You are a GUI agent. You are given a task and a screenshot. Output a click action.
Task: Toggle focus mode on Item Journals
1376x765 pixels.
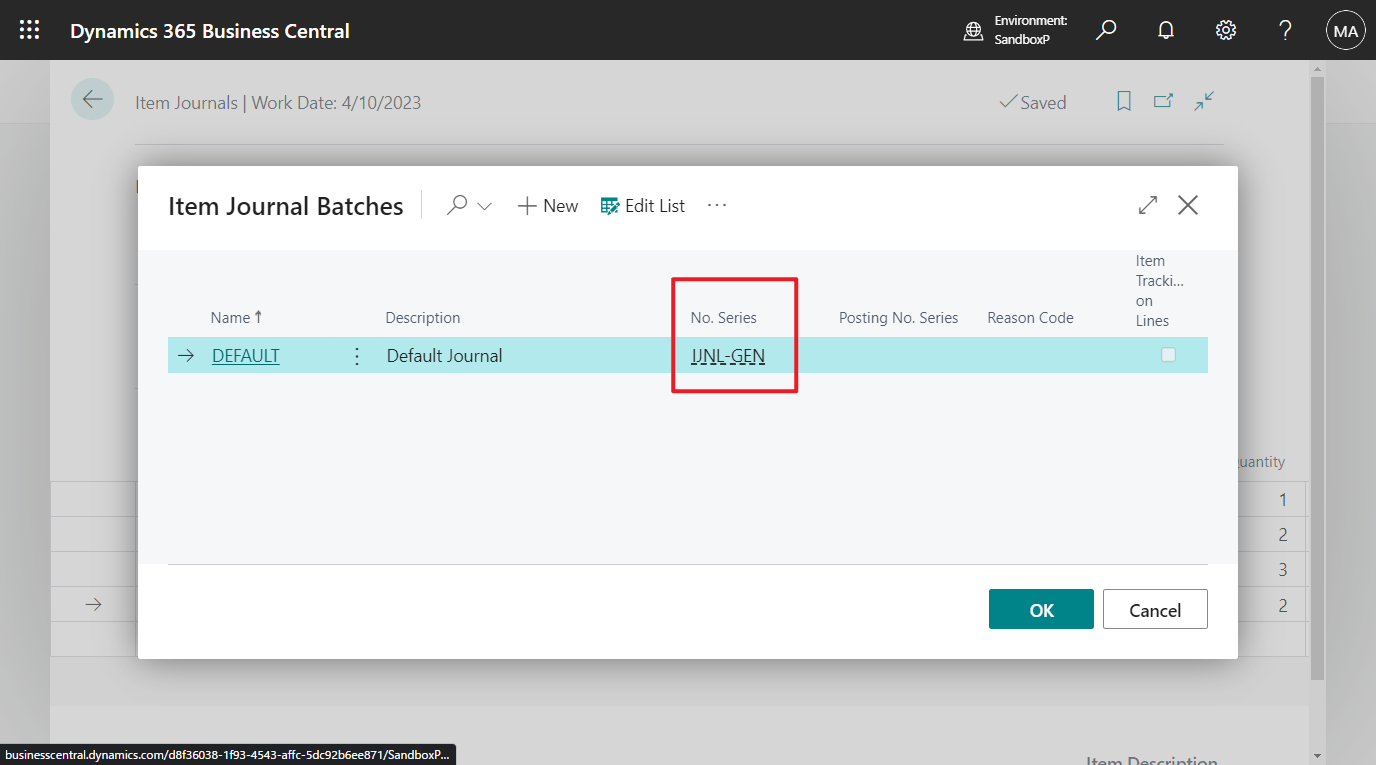(1203, 101)
